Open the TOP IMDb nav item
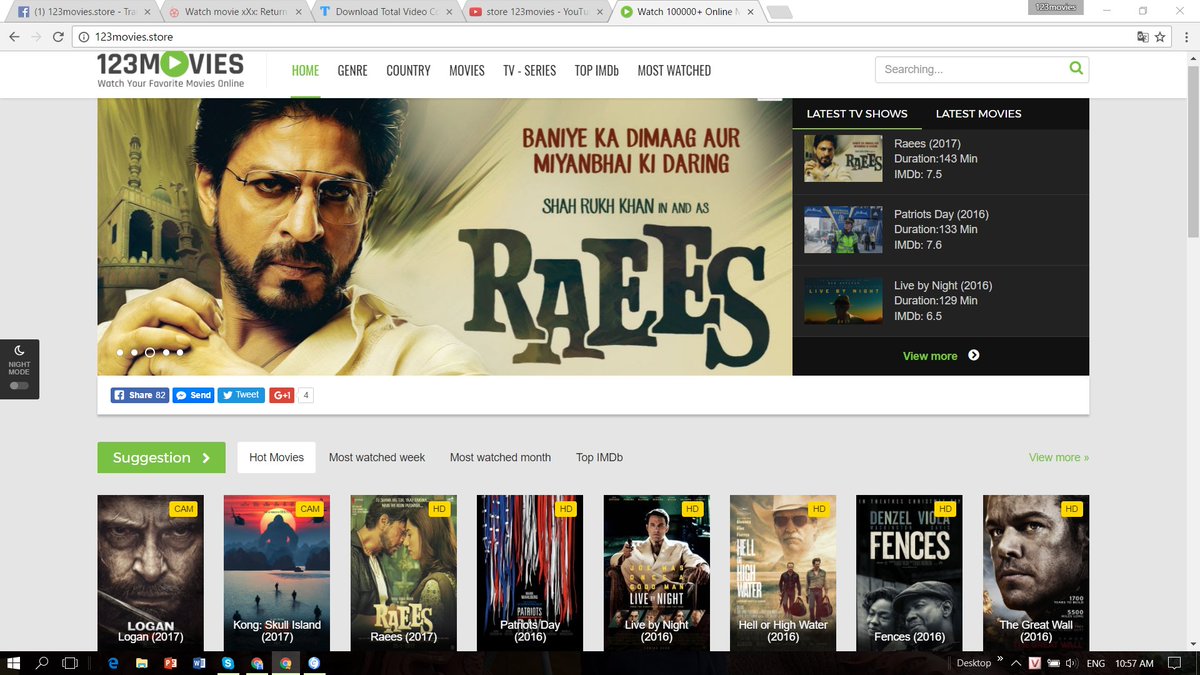 (x=596, y=71)
